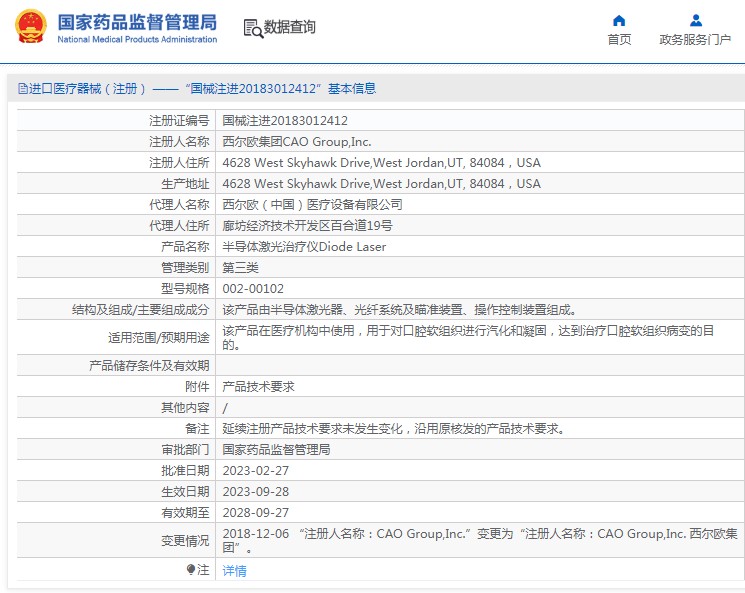Click the 生效日期 row label
Image resolution: width=745 pixels, height=593 pixels.
click(x=185, y=491)
